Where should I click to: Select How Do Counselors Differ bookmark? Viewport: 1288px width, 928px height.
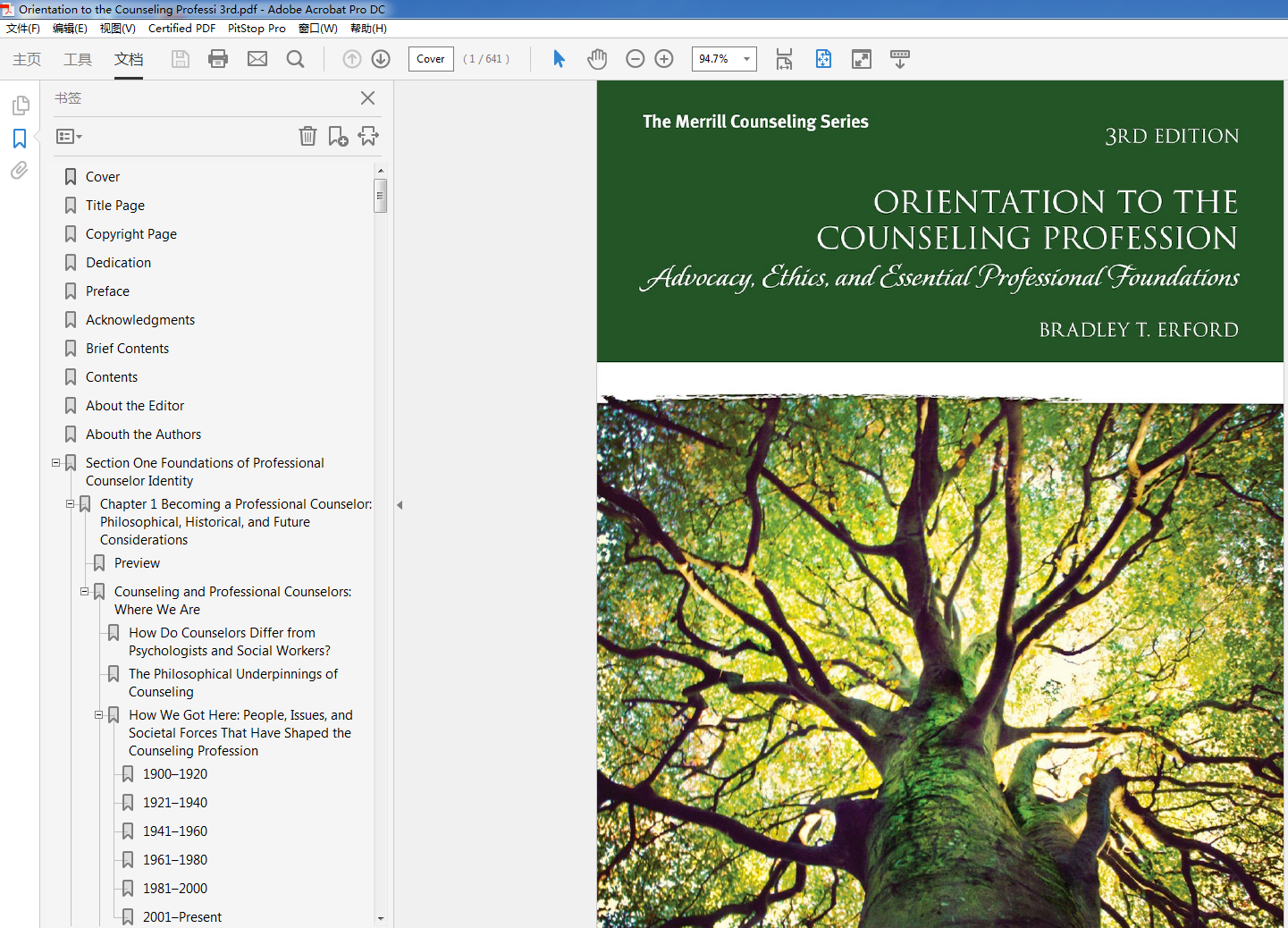(x=230, y=642)
